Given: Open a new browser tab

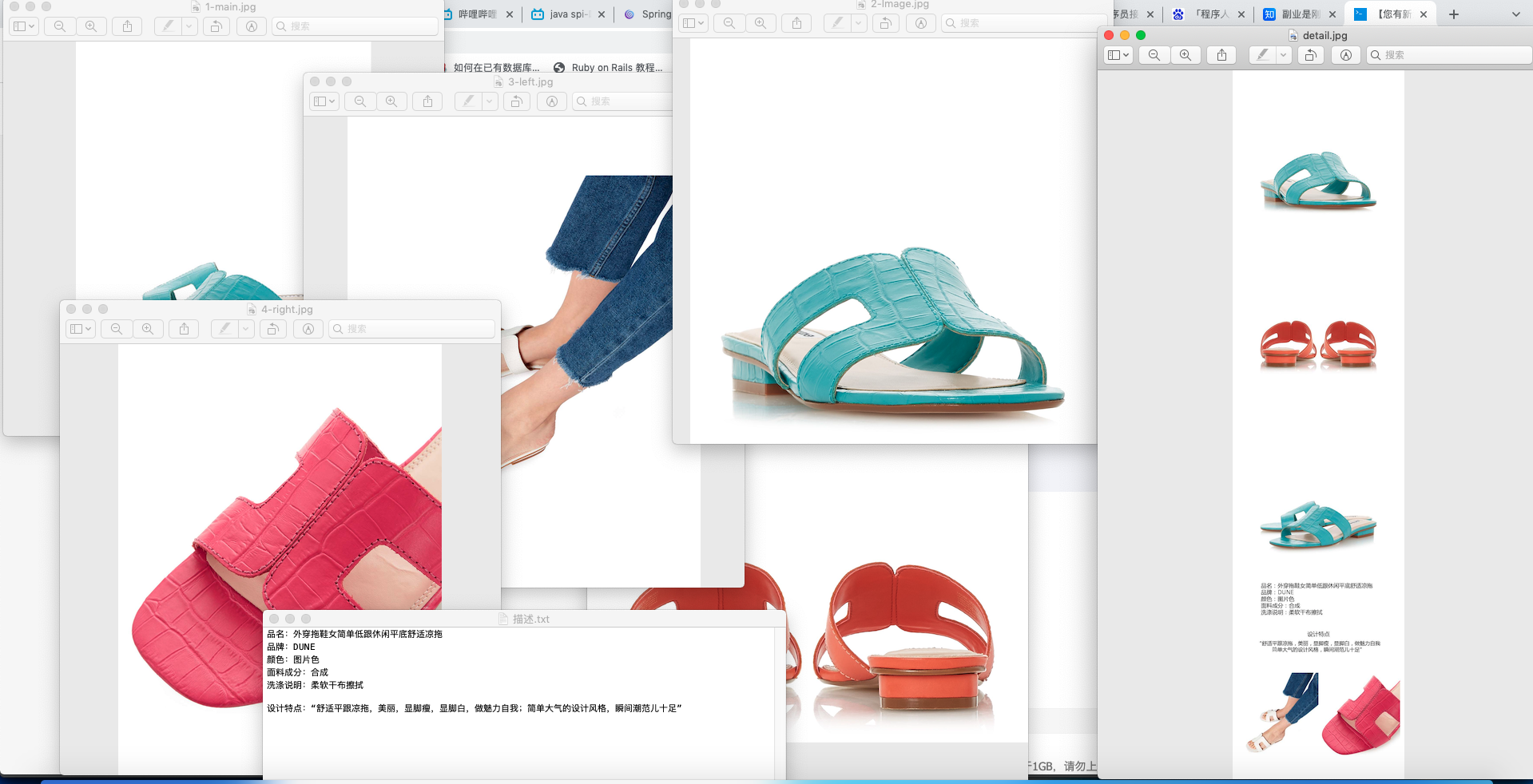Looking at the screenshot, I should [x=1454, y=14].
